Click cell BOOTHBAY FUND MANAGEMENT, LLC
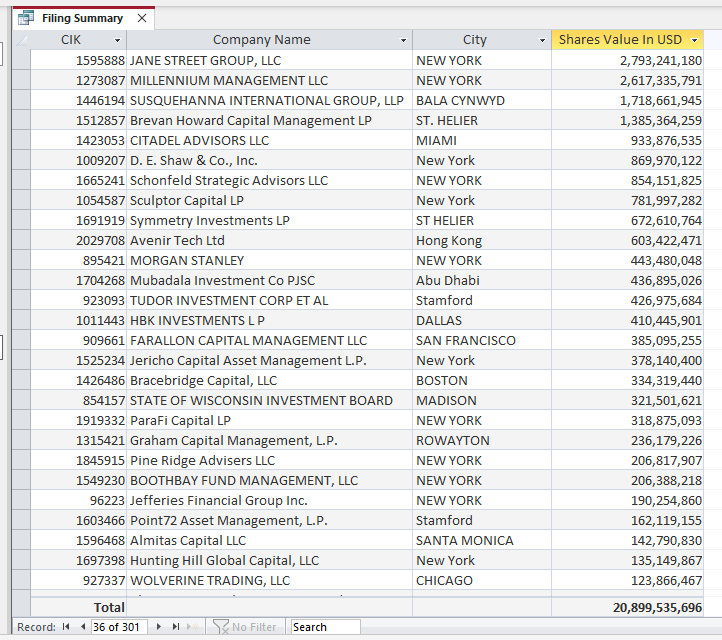Viewport: 722px width, 640px height. pos(269,480)
